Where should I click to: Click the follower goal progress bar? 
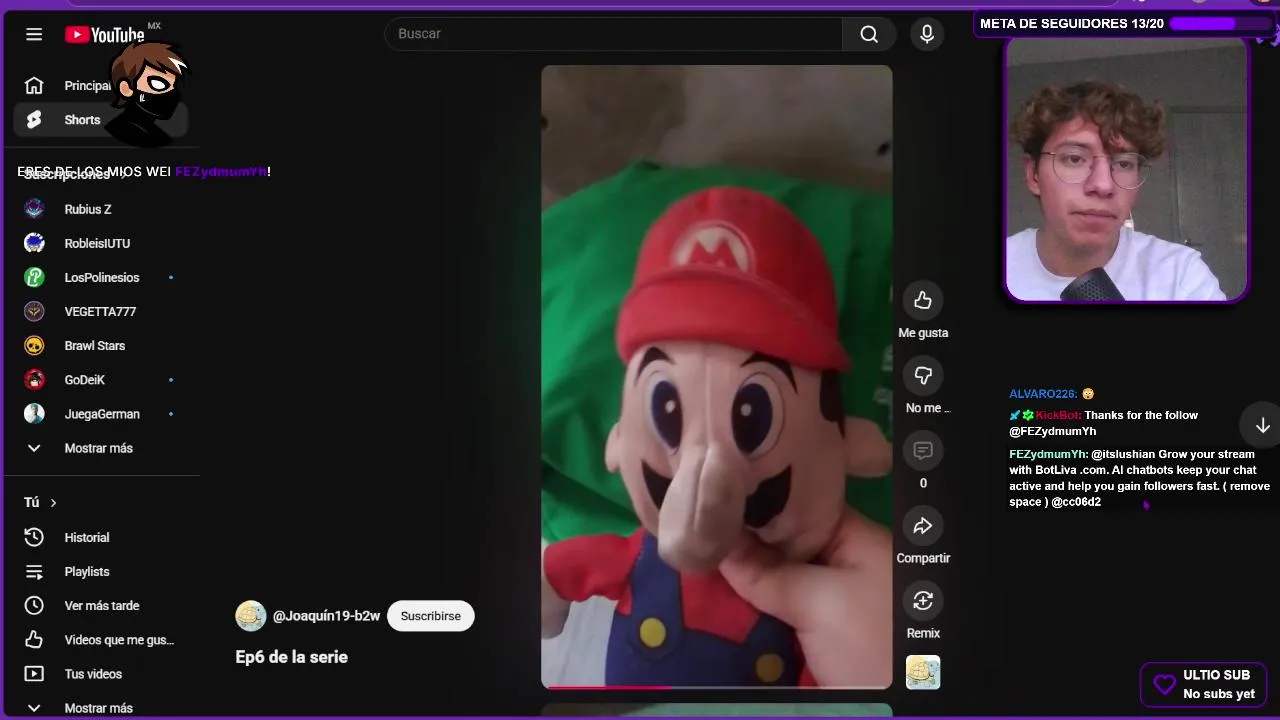coord(1219,23)
